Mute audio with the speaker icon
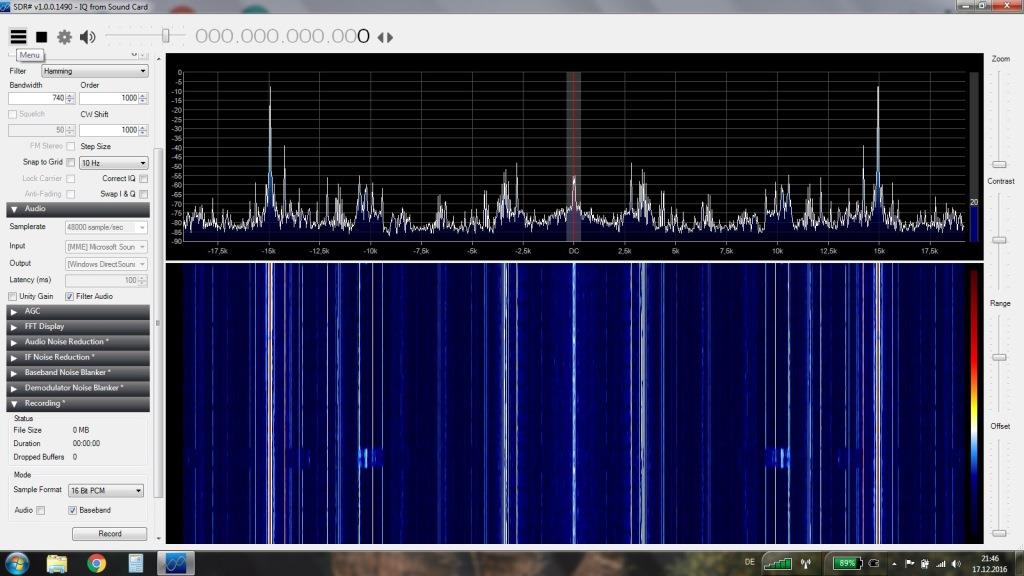Image resolution: width=1024 pixels, height=576 pixels. (87, 37)
